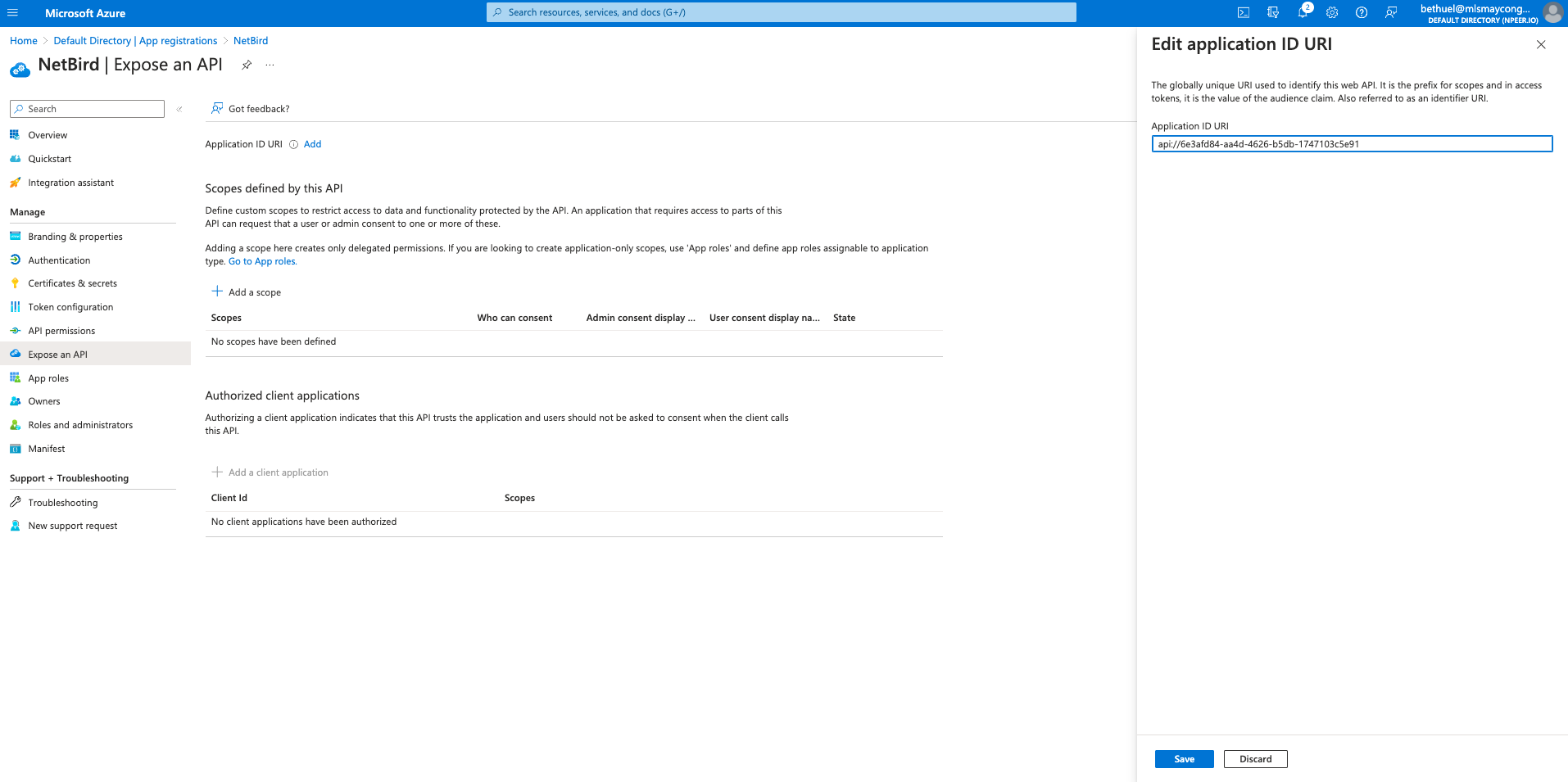This screenshot has width=1568, height=782.
Task: Open the ellipsis menu beside the pin icon
Action: click(x=269, y=64)
